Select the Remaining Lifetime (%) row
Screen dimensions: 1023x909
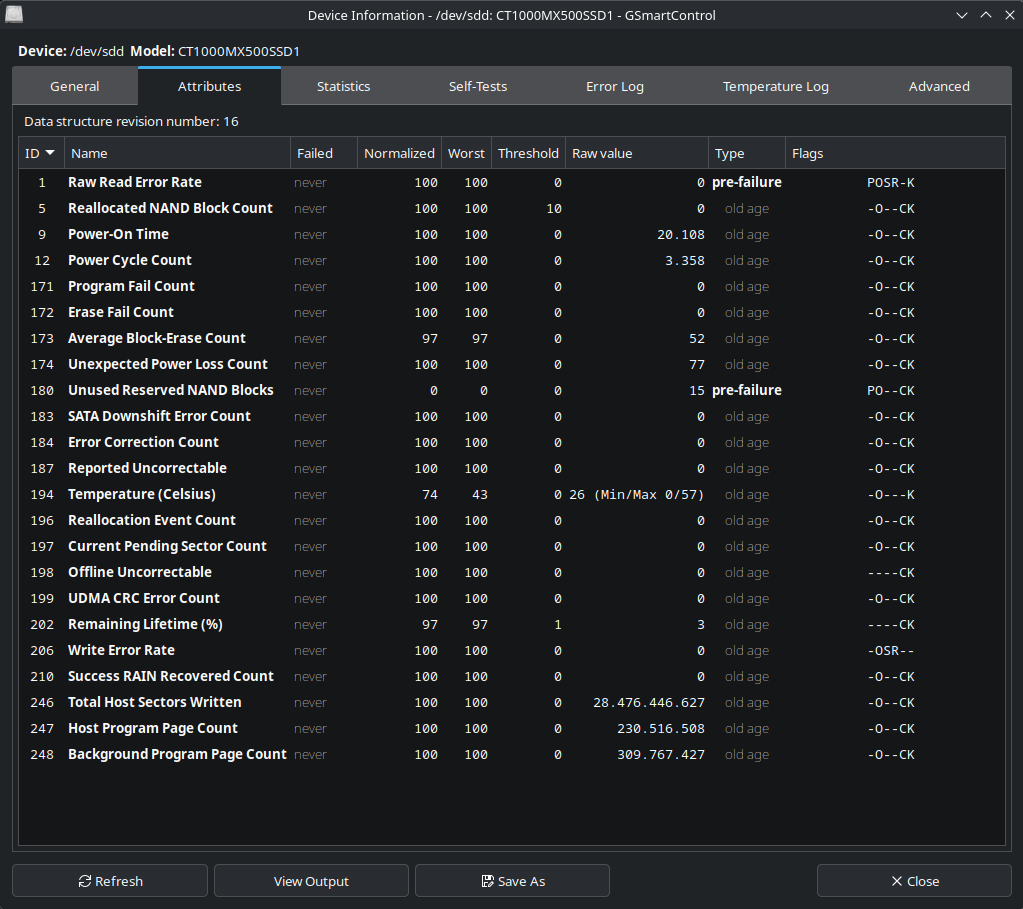512,624
